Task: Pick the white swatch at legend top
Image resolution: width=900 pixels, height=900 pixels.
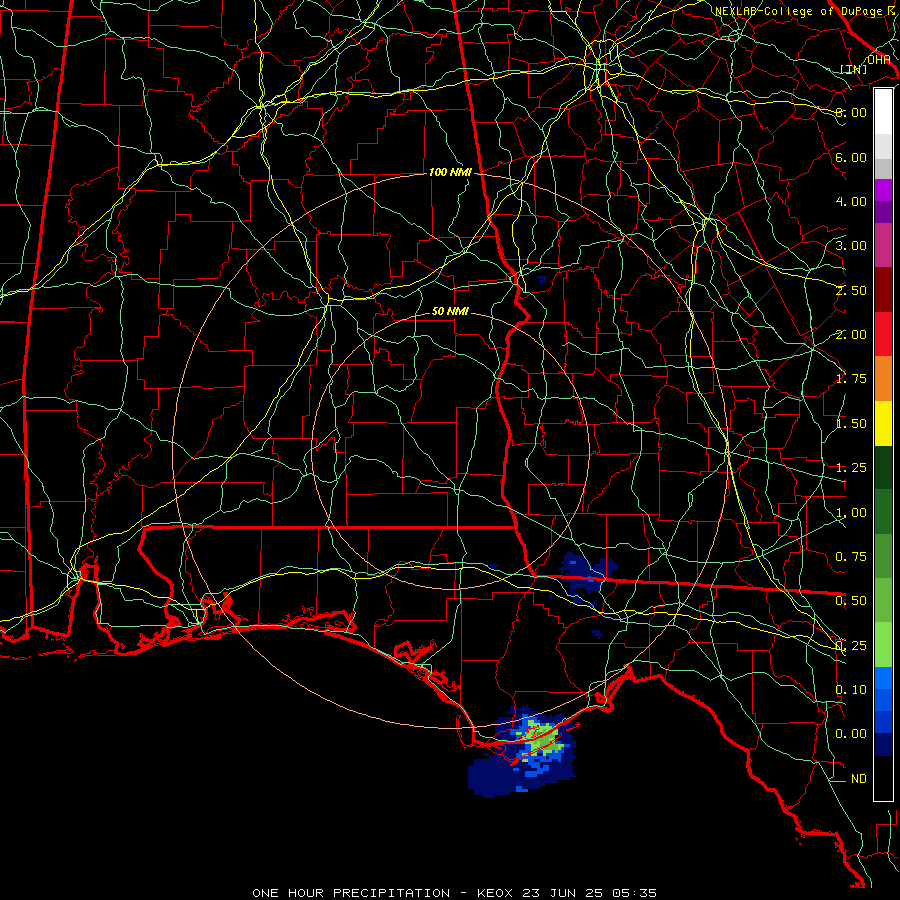Action: tap(883, 111)
